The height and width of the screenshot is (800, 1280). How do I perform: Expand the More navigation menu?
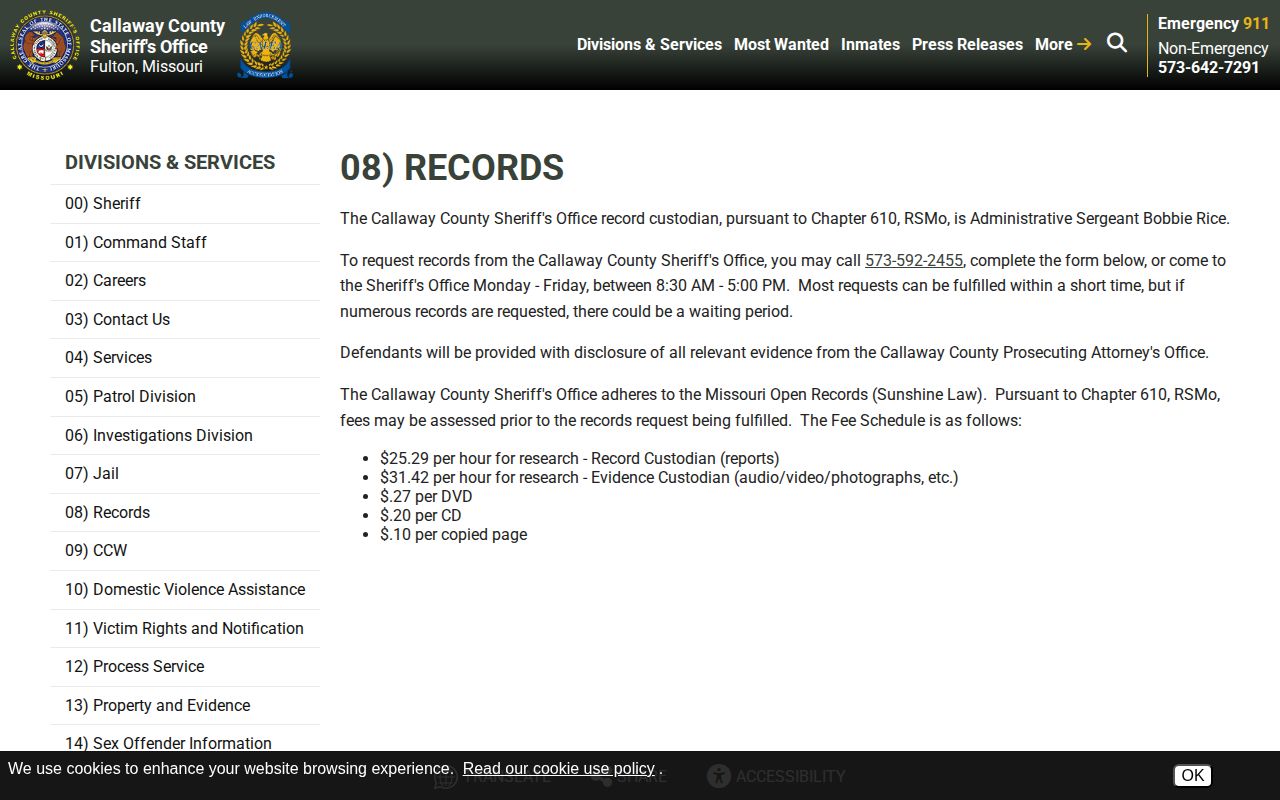pos(1063,44)
